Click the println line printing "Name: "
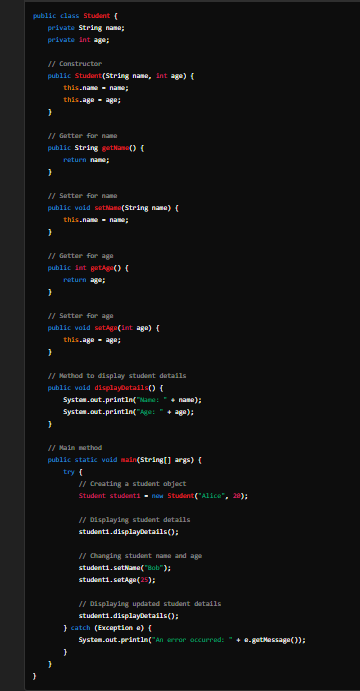Screen dimensions: 360x691 point(133,400)
